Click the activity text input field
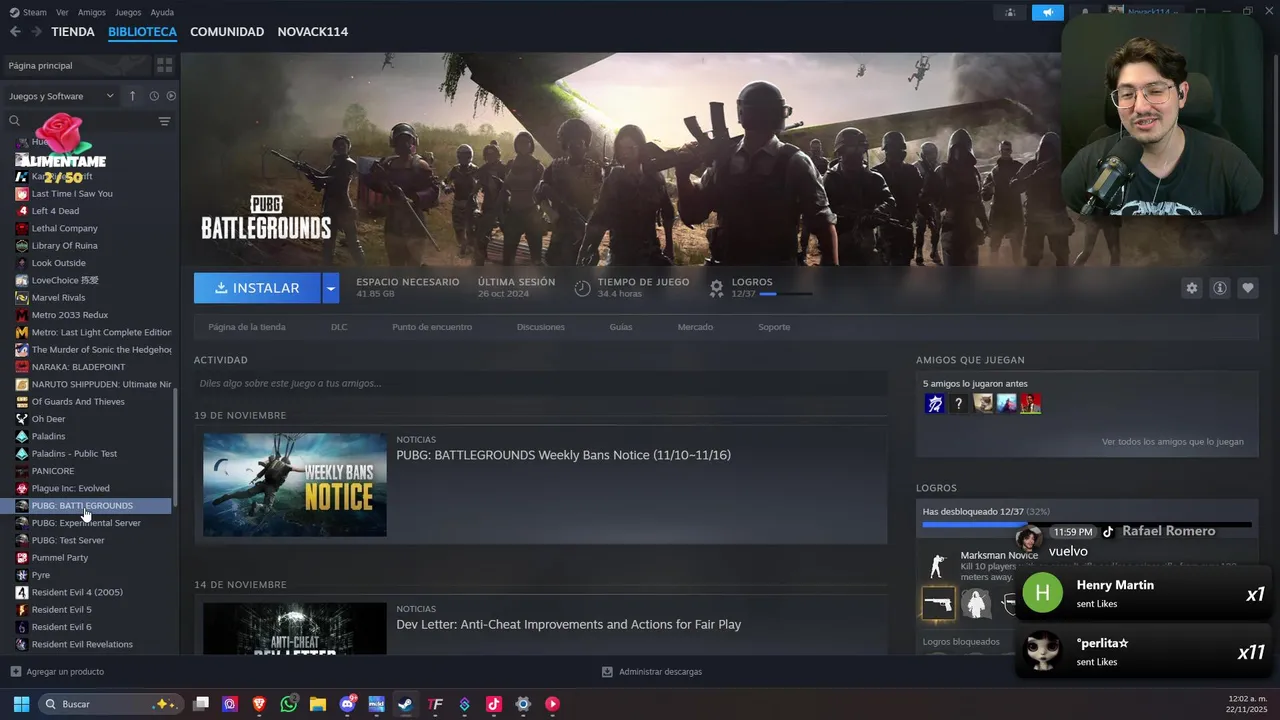The width and height of the screenshot is (1280, 720). 541,383
